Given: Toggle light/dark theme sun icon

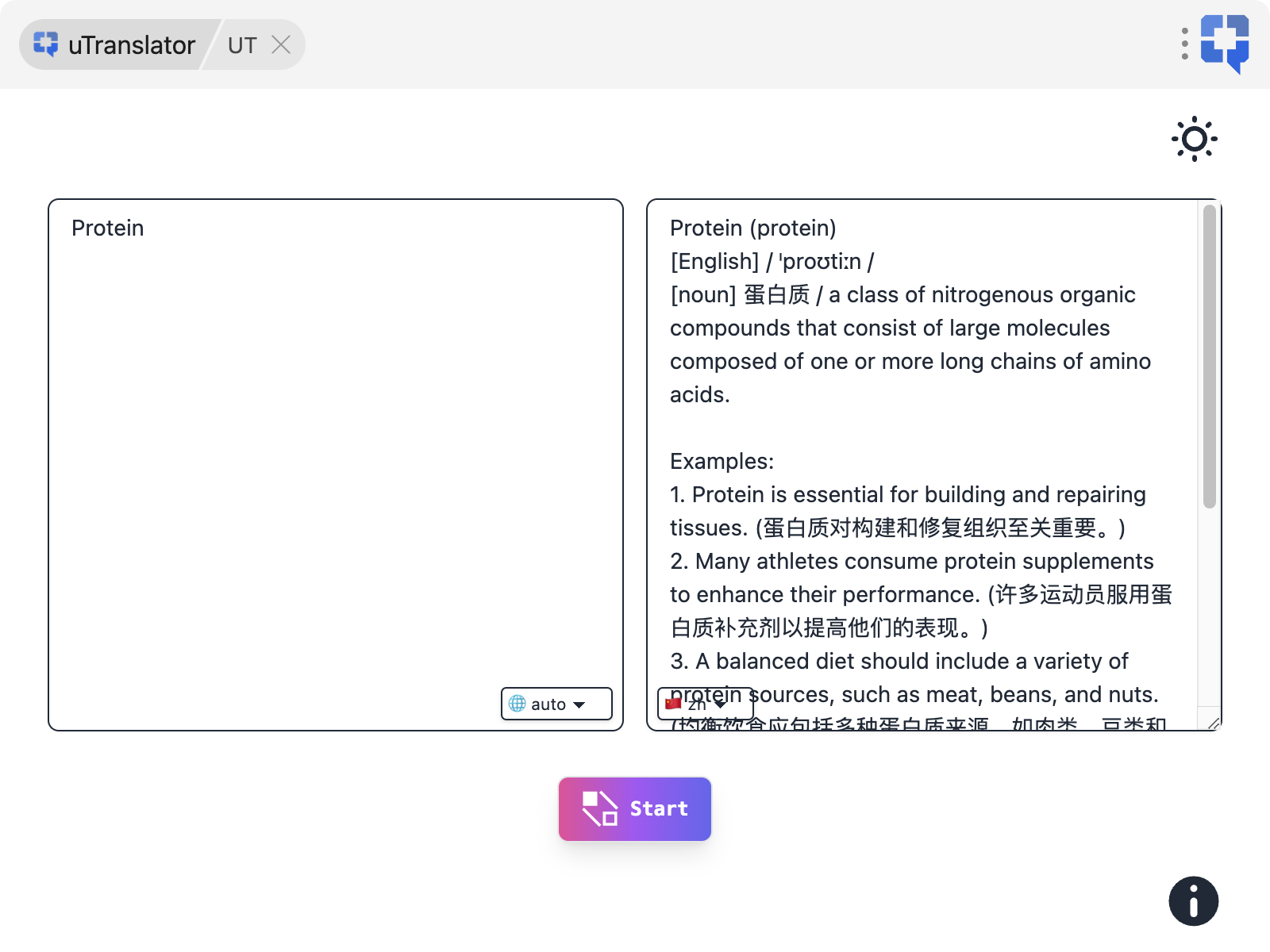Looking at the screenshot, I should pyautogui.click(x=1194, y=139).
